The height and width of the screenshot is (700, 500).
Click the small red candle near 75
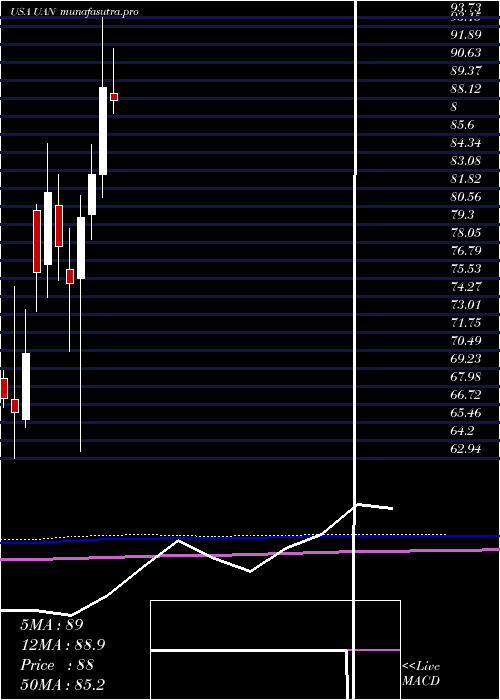pyautogui.click(x=70, y=276)
